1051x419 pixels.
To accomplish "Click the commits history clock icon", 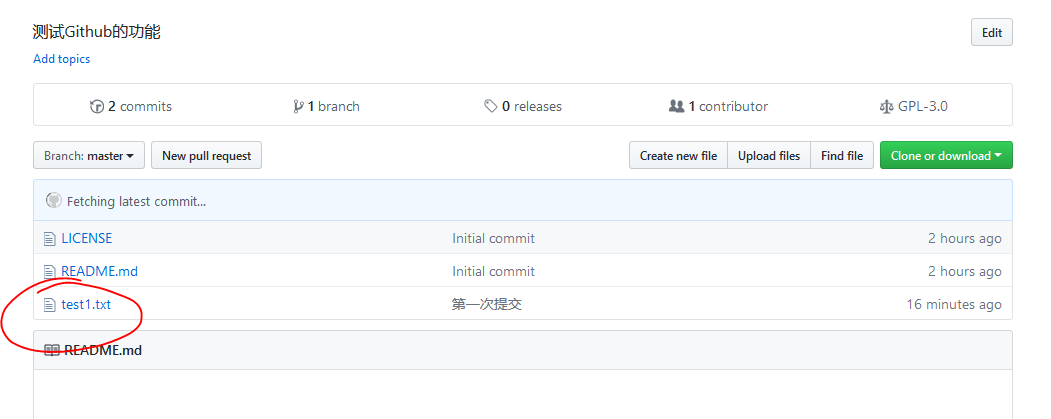I will [97, 106].
